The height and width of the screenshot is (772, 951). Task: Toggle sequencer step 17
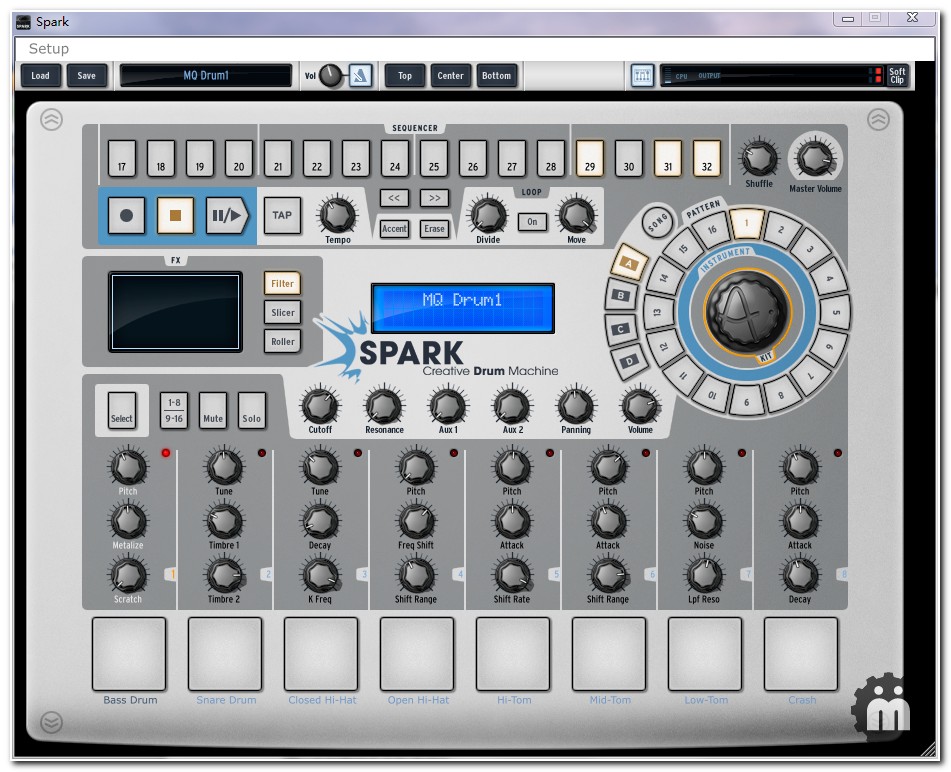point(121,158)
